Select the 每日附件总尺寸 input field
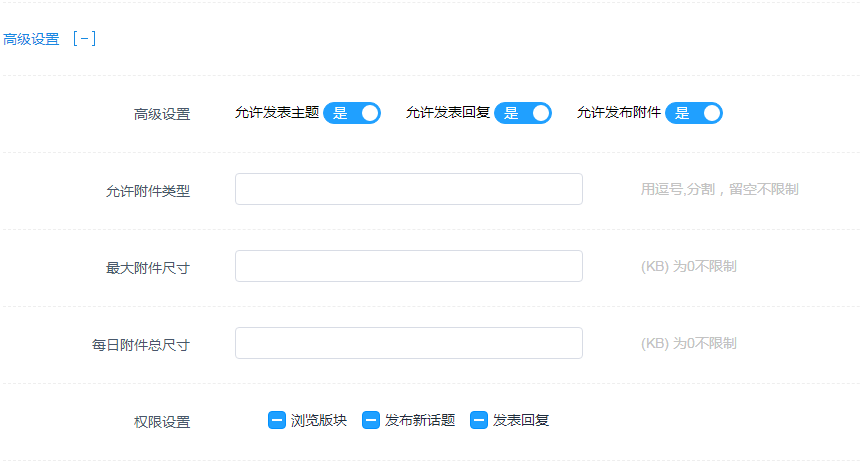861x464 pixels. tap(408, 343)
